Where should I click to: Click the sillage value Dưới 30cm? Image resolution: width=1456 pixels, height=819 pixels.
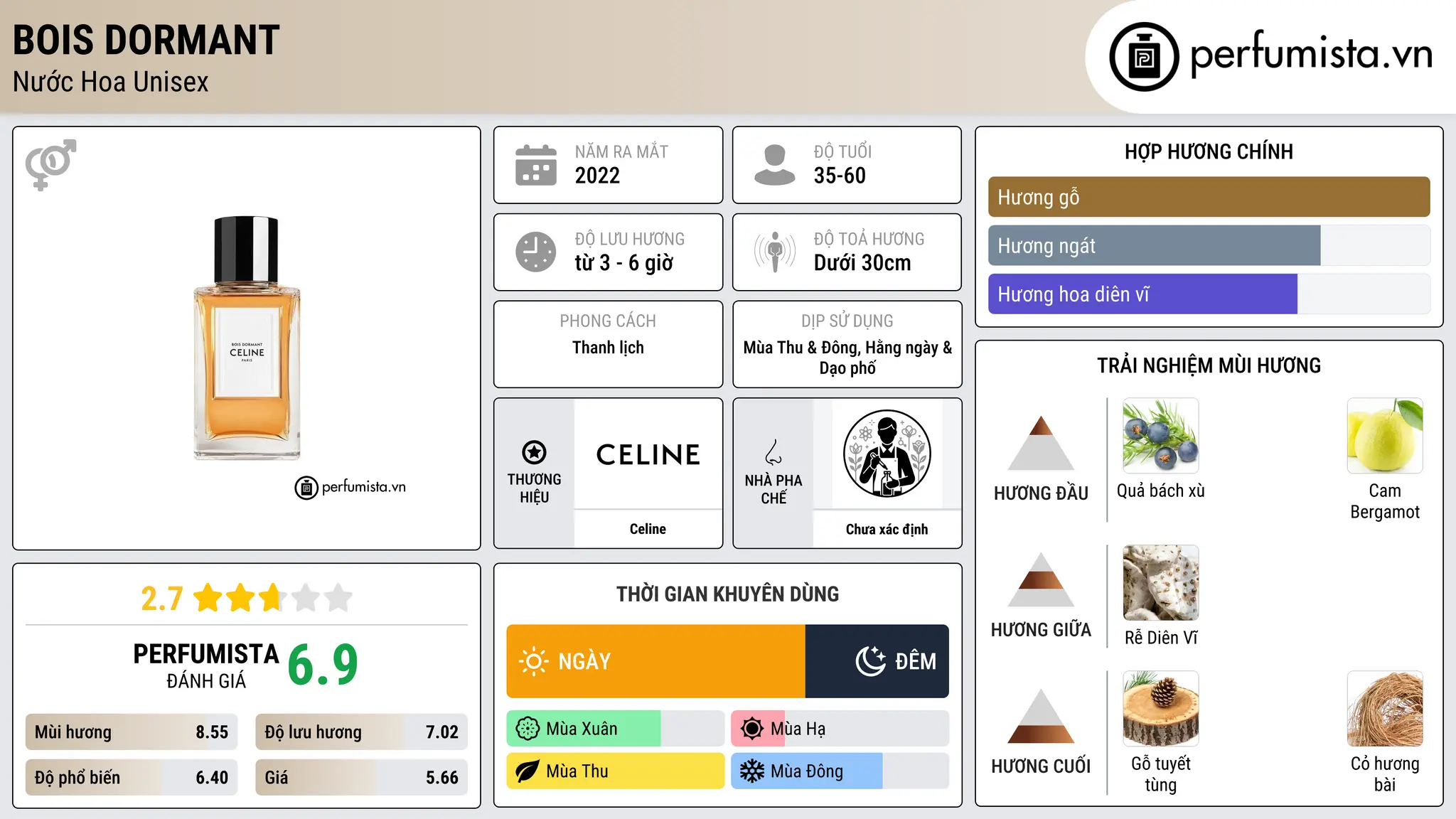[862, 263]
